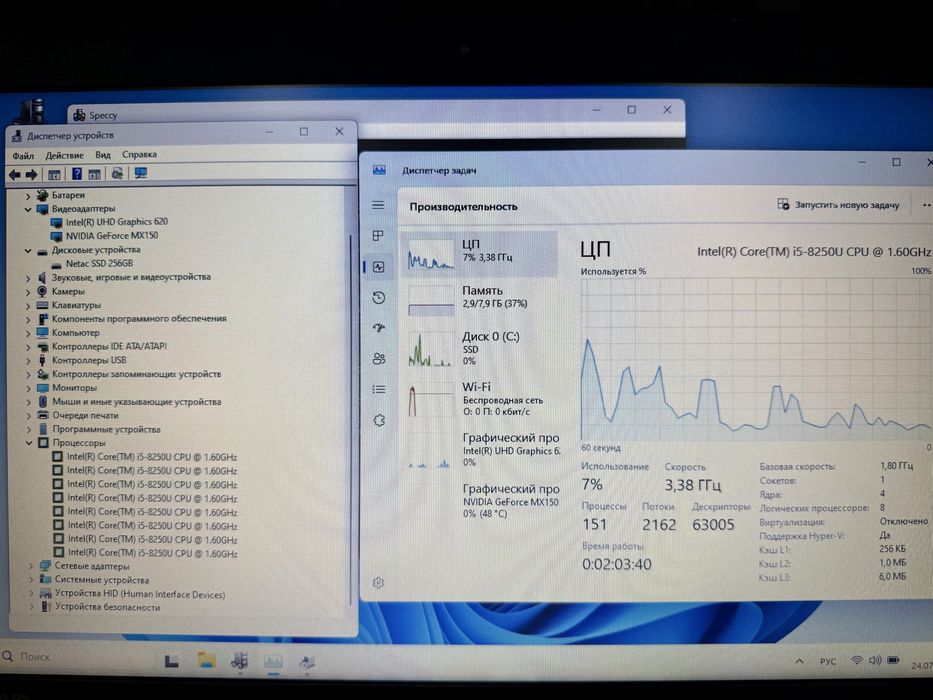
Task: Collapse the Дисковые устройства node
Action: (27, 251)
